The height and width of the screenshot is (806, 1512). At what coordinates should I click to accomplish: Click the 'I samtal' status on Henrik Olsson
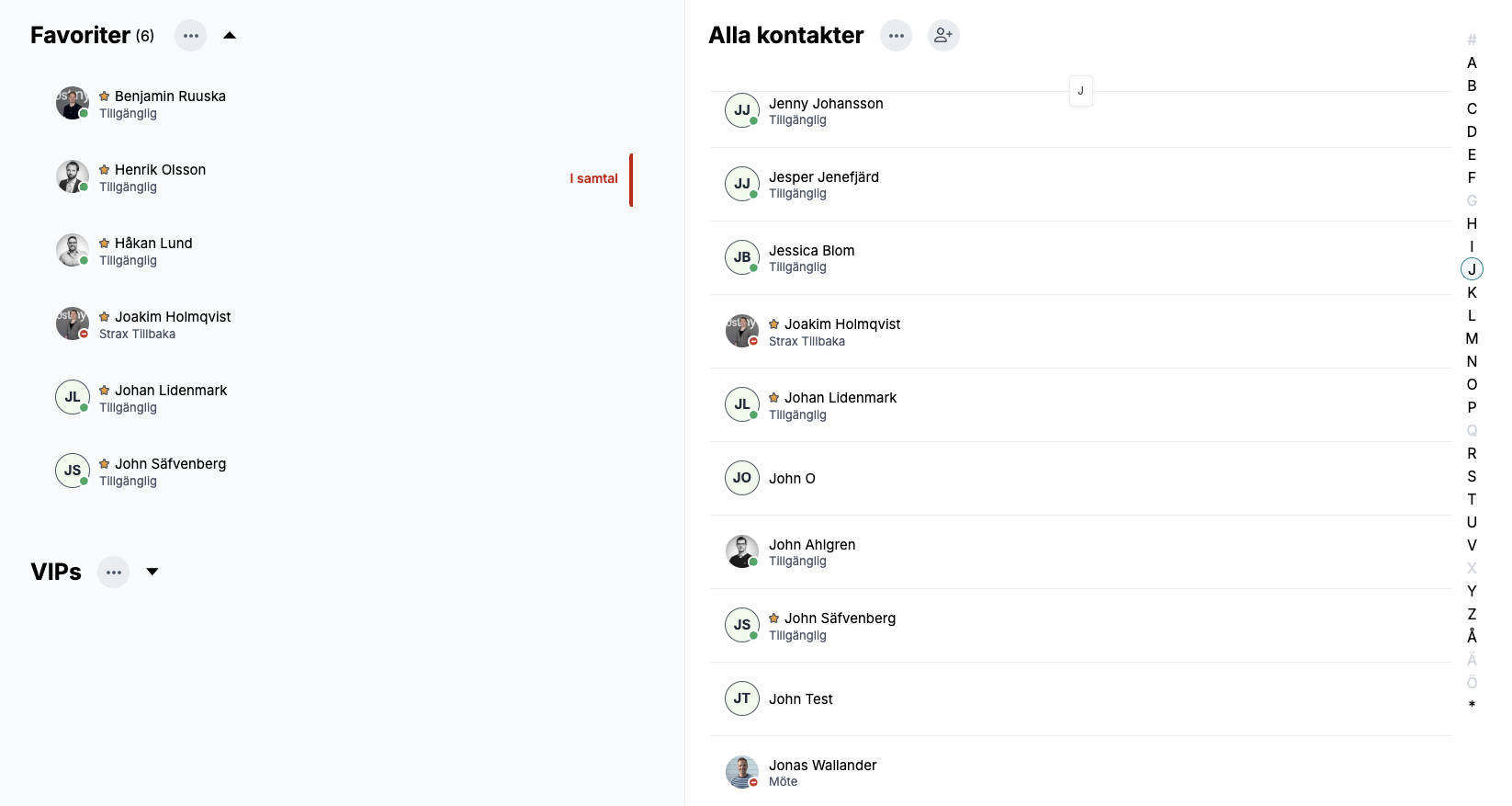pyautogui.click(x=593, y=179)
